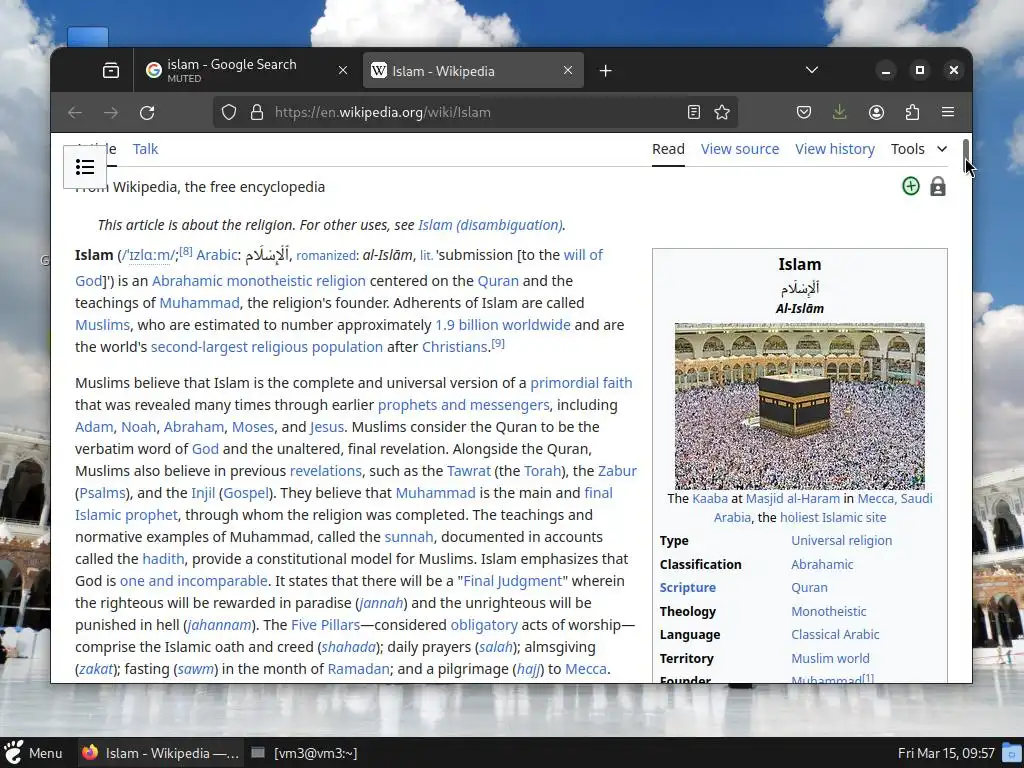Follow the Quran link in intro
The image size is (1024, 768).
click(498, 281)
